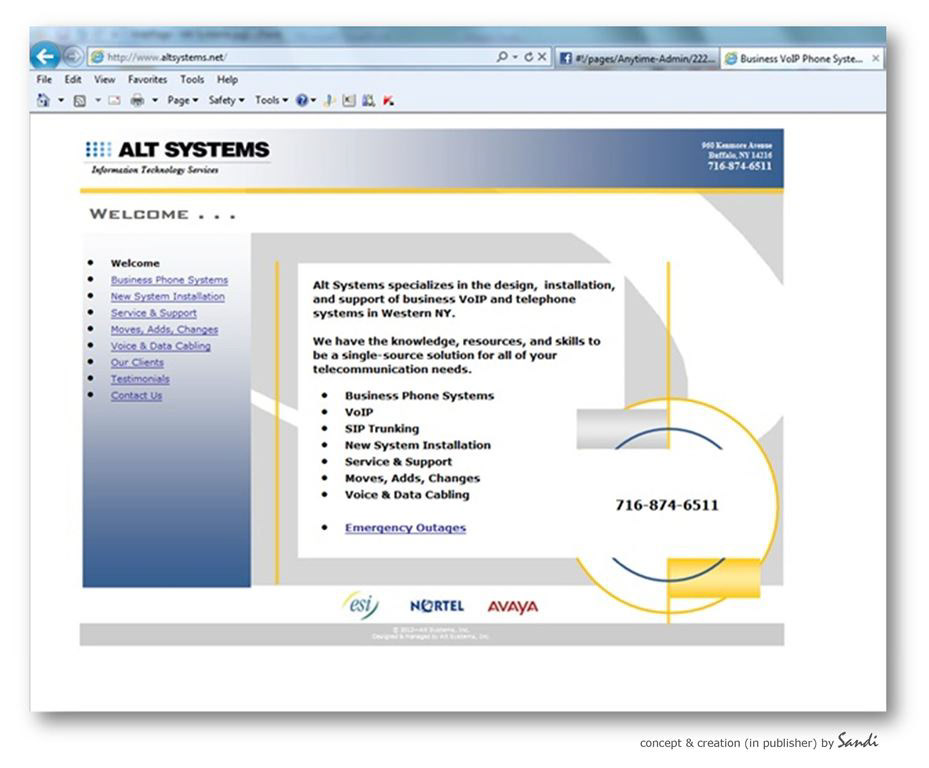The width and height of the screenshot is (929, 768).
Task: Open the Emergency Outages link
Action: coord(405,528)
